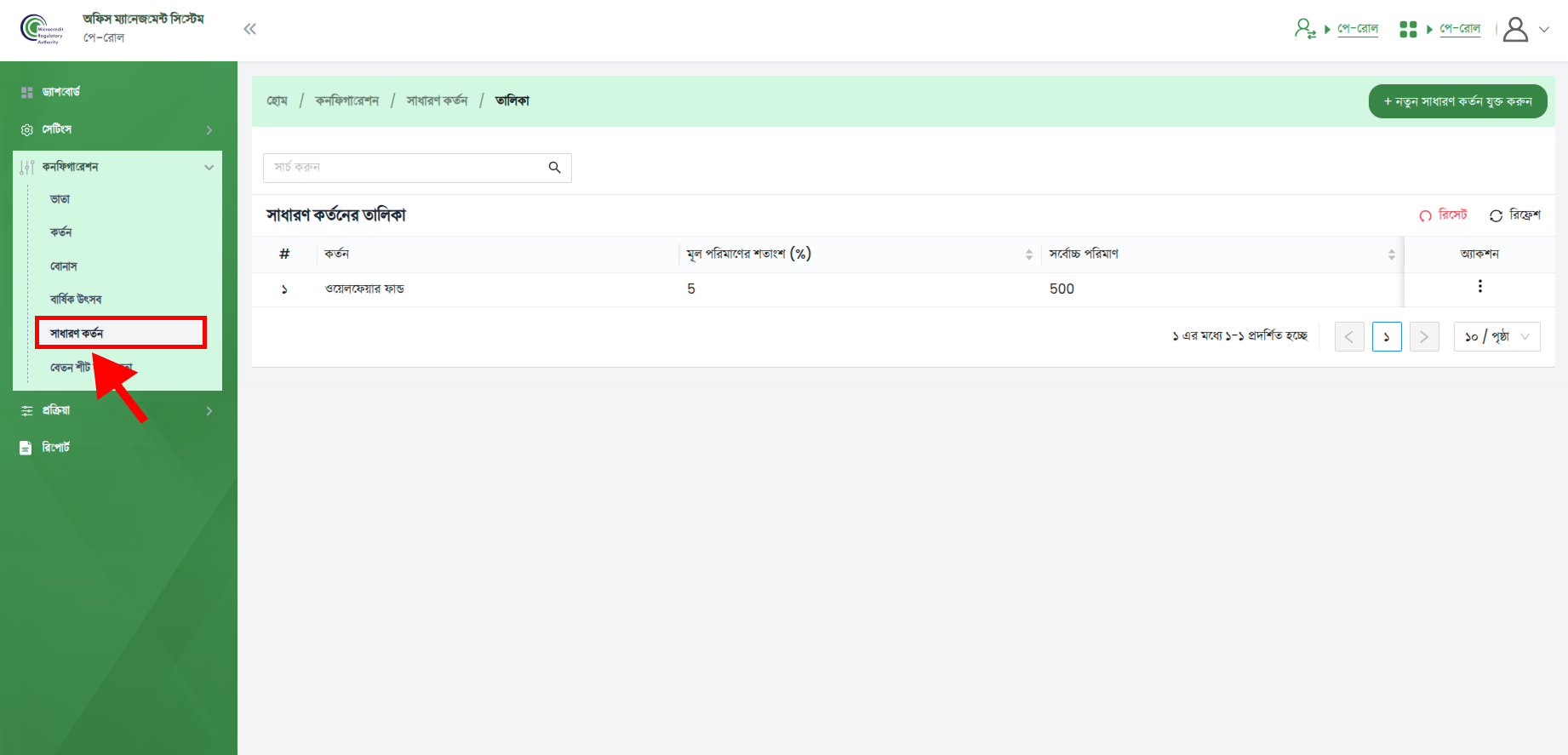Select সাধারণ কর্তন submenu item
Screen dimensions: 1568x755
tap(120, 333)
